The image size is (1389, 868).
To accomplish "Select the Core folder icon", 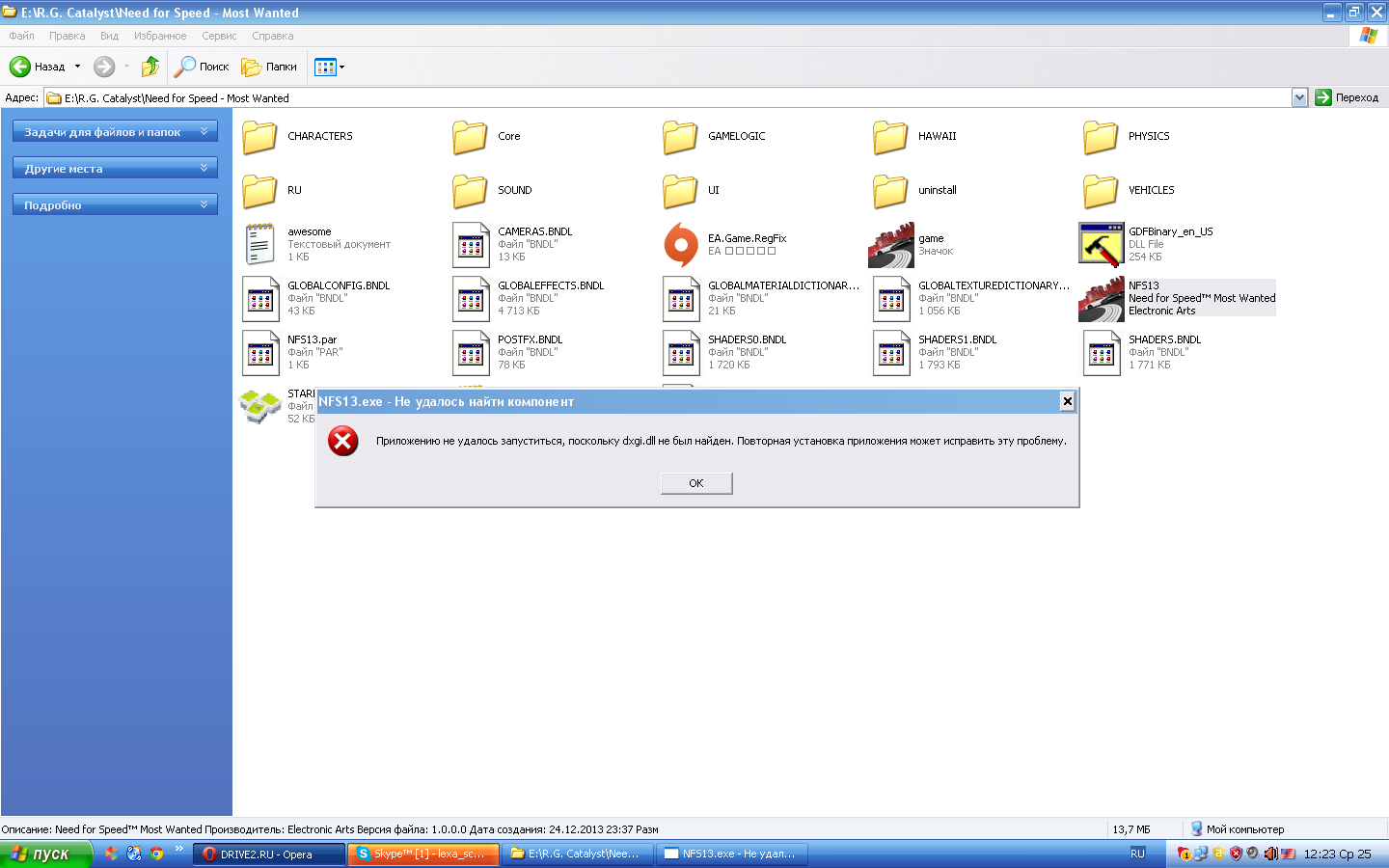I will coord(470,137).
